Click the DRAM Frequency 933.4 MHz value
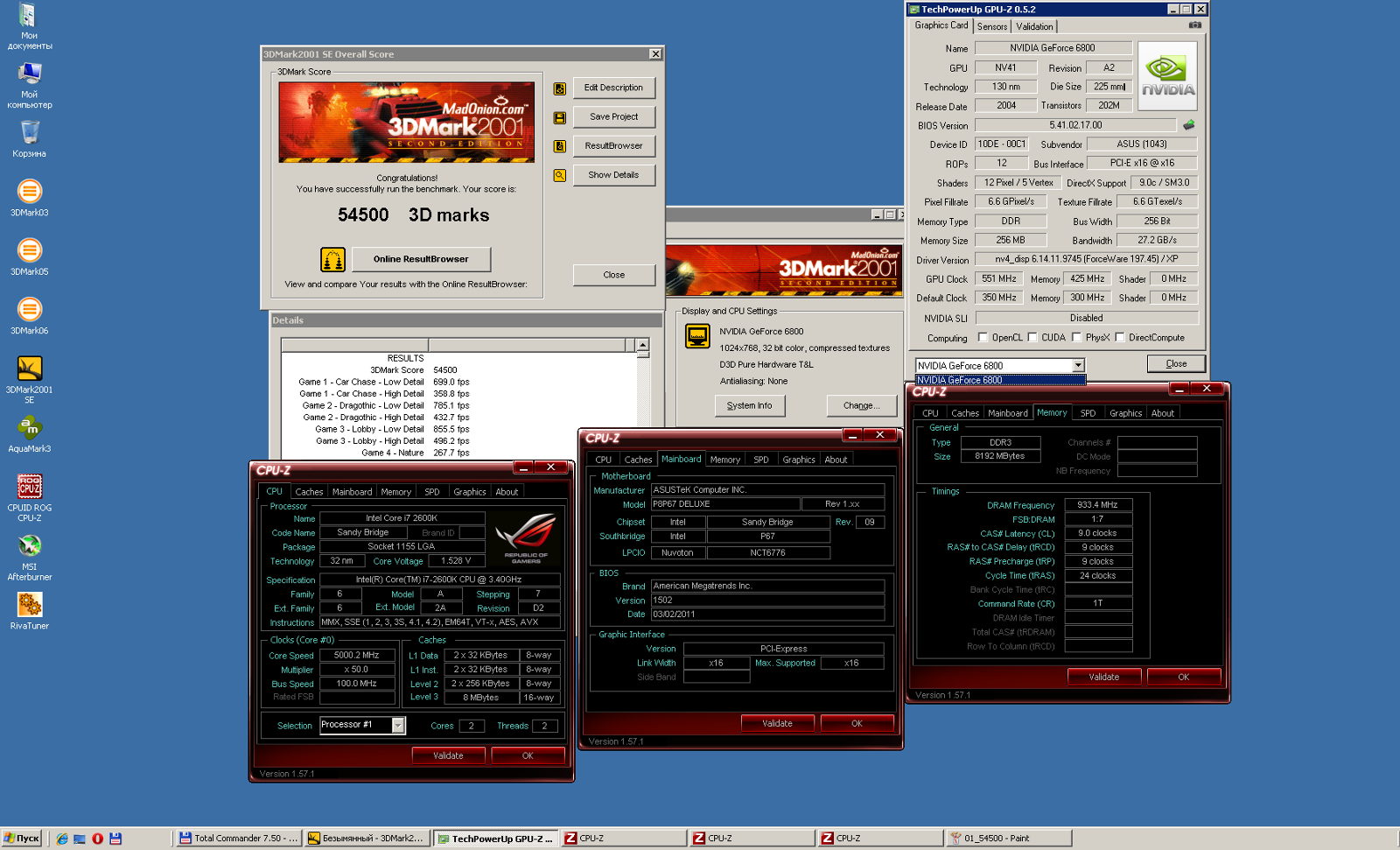The width and height of the screenshot is (1400, 850). coord(1097,505)
